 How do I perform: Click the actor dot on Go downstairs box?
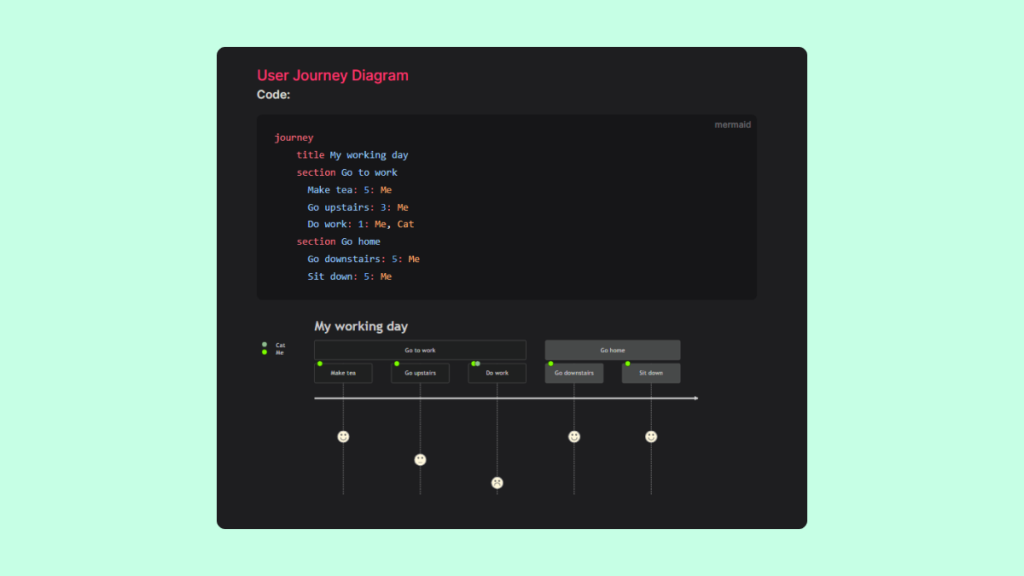pos(551,364)
